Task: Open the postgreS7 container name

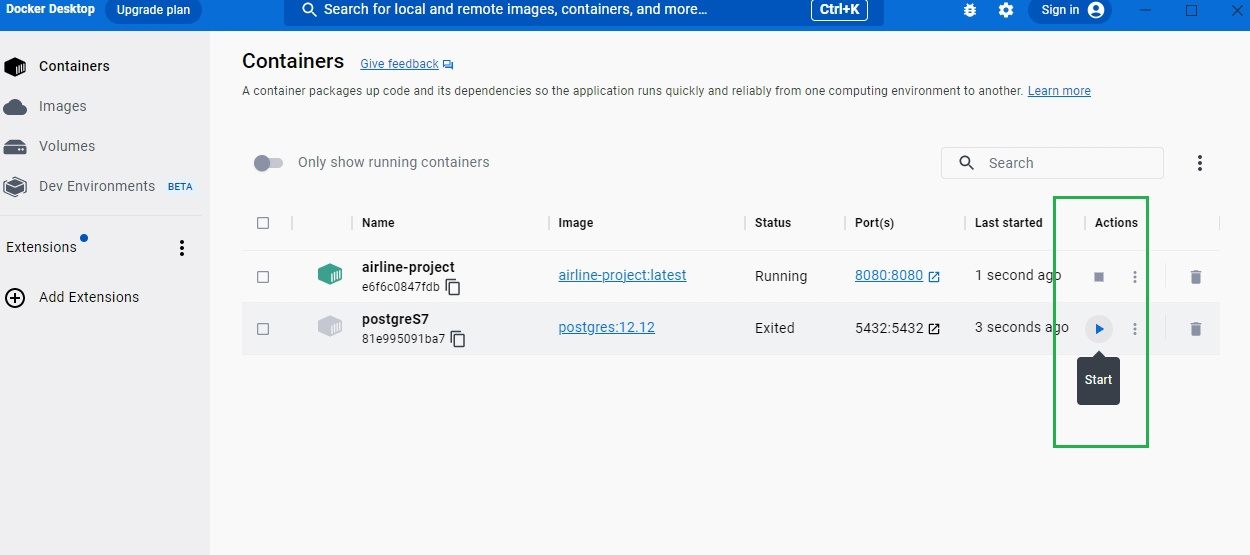Action: [395, 319]
